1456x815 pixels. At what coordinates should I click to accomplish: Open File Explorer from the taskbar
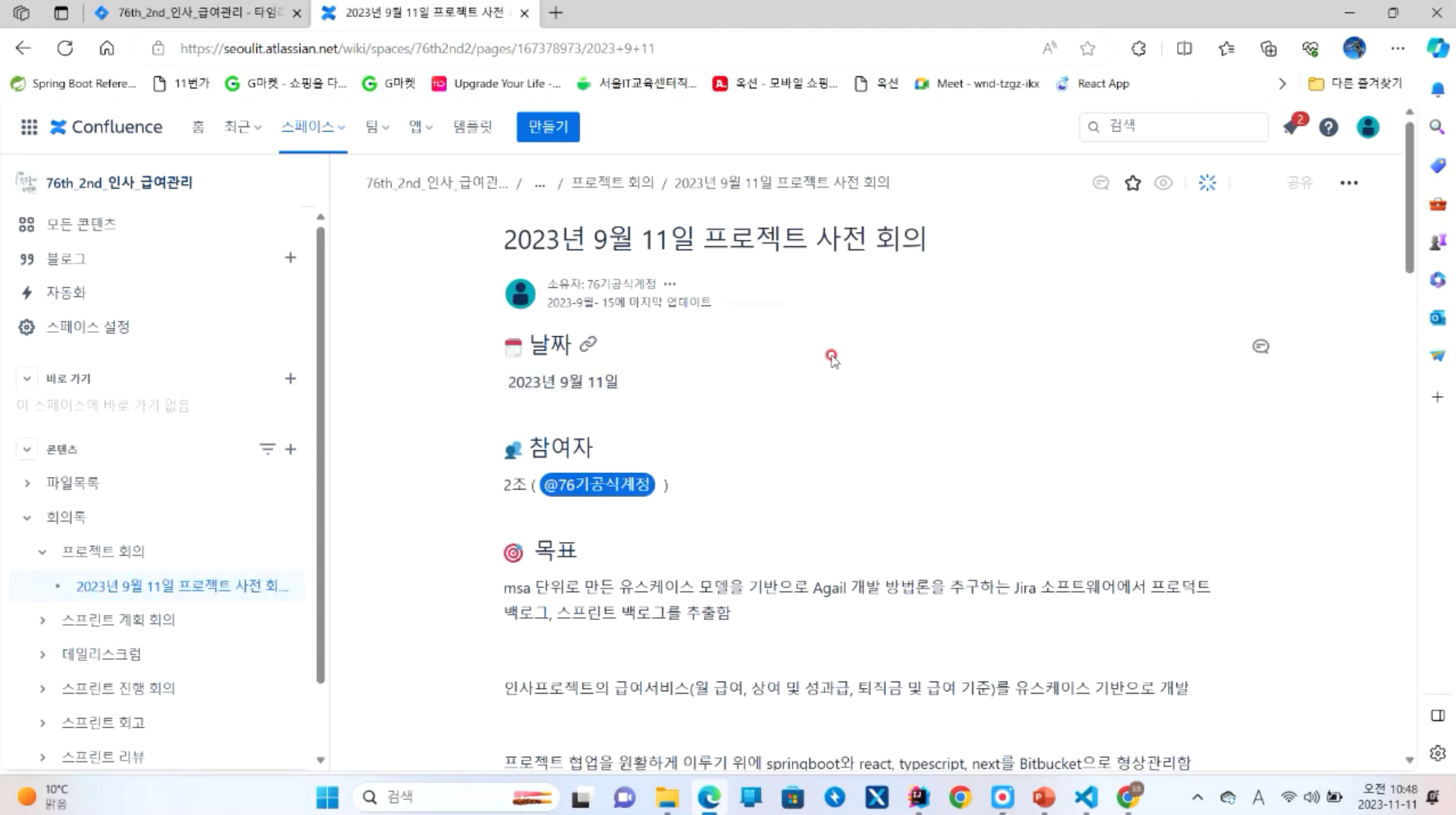(667, 797)
